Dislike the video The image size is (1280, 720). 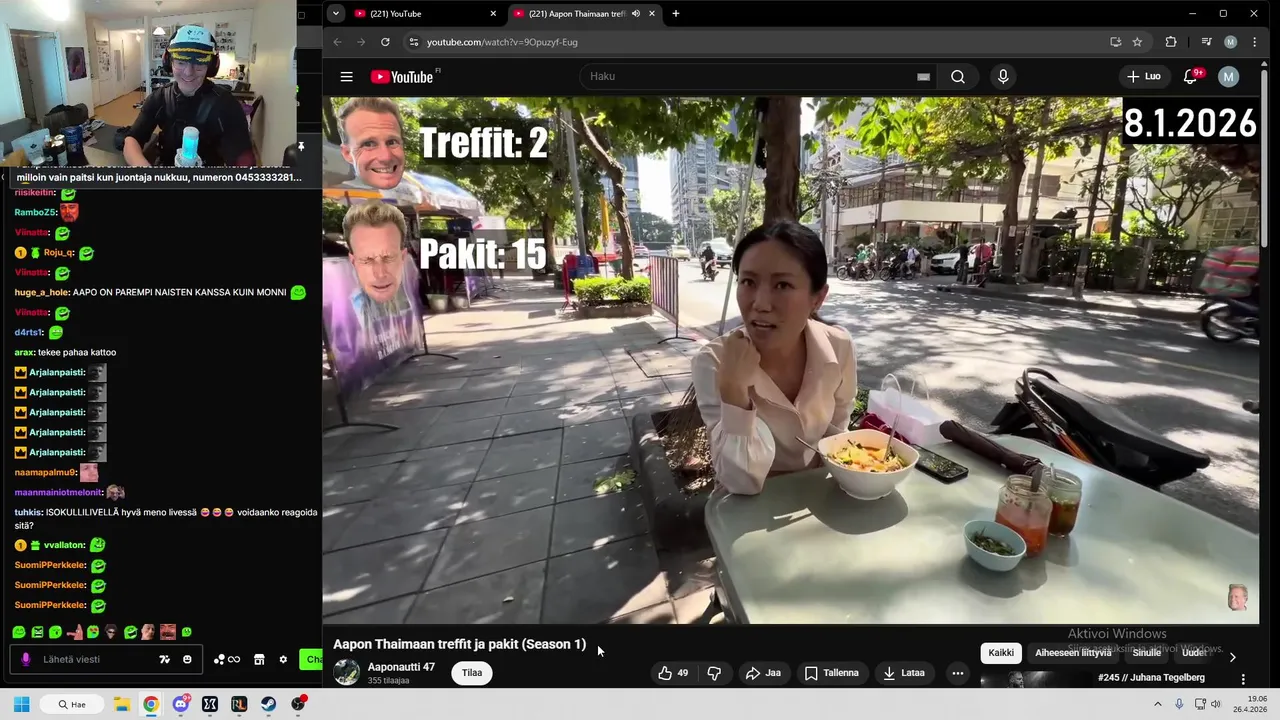(x=714, y=673)
